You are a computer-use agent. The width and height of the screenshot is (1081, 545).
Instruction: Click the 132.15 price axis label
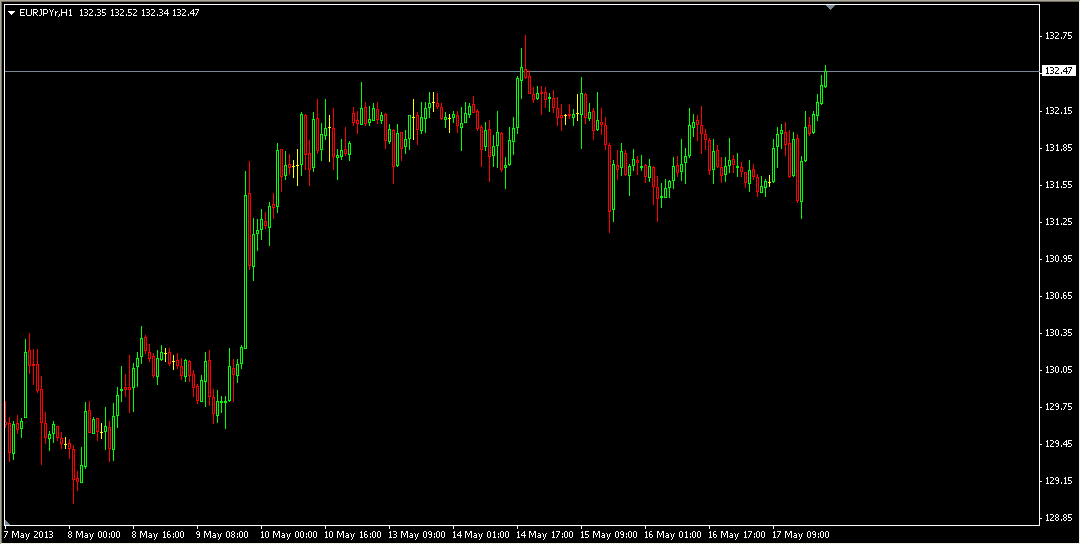1059,111
